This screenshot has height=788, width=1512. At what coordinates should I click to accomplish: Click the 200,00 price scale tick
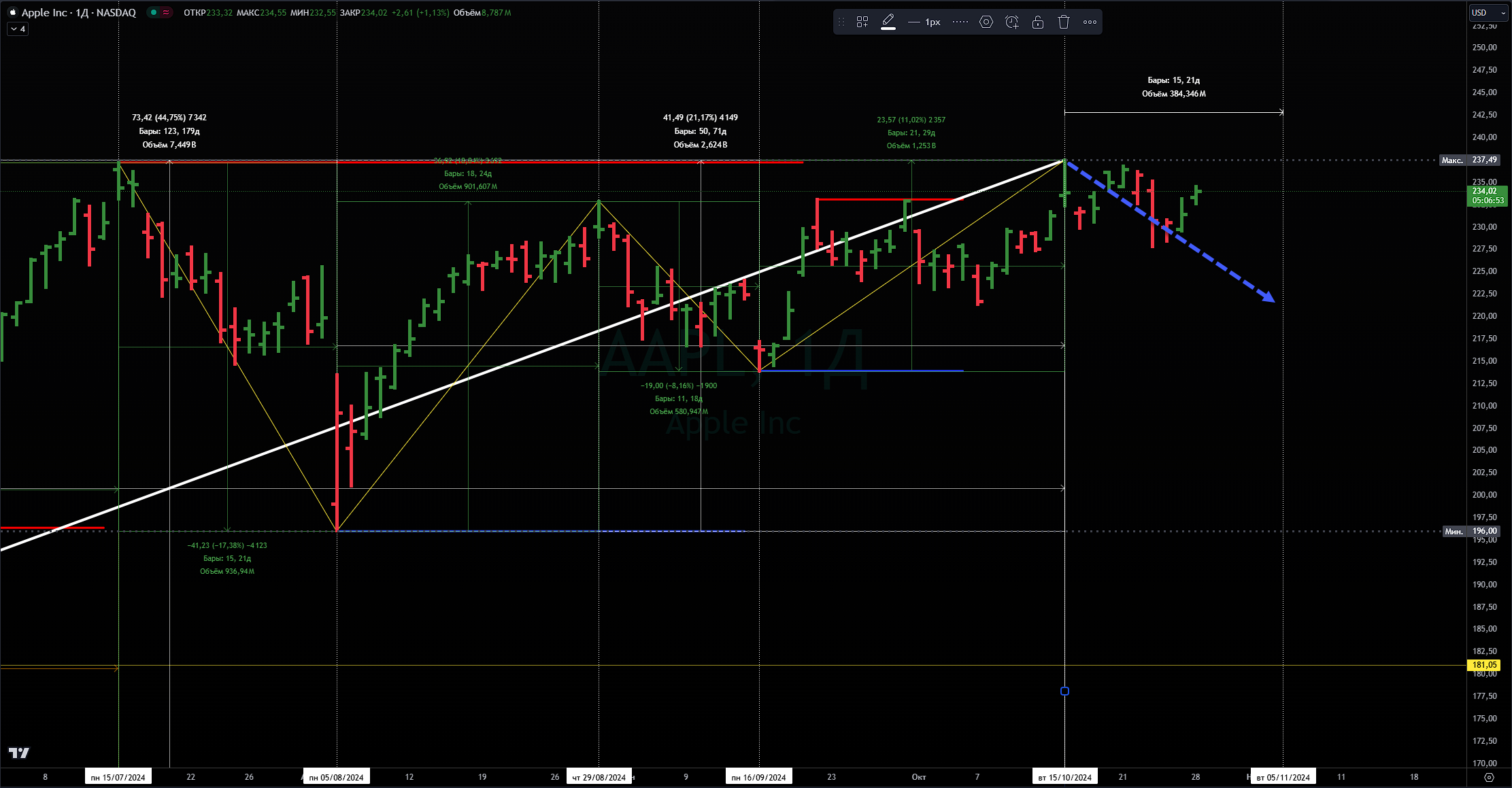[x=1484, y=495]
